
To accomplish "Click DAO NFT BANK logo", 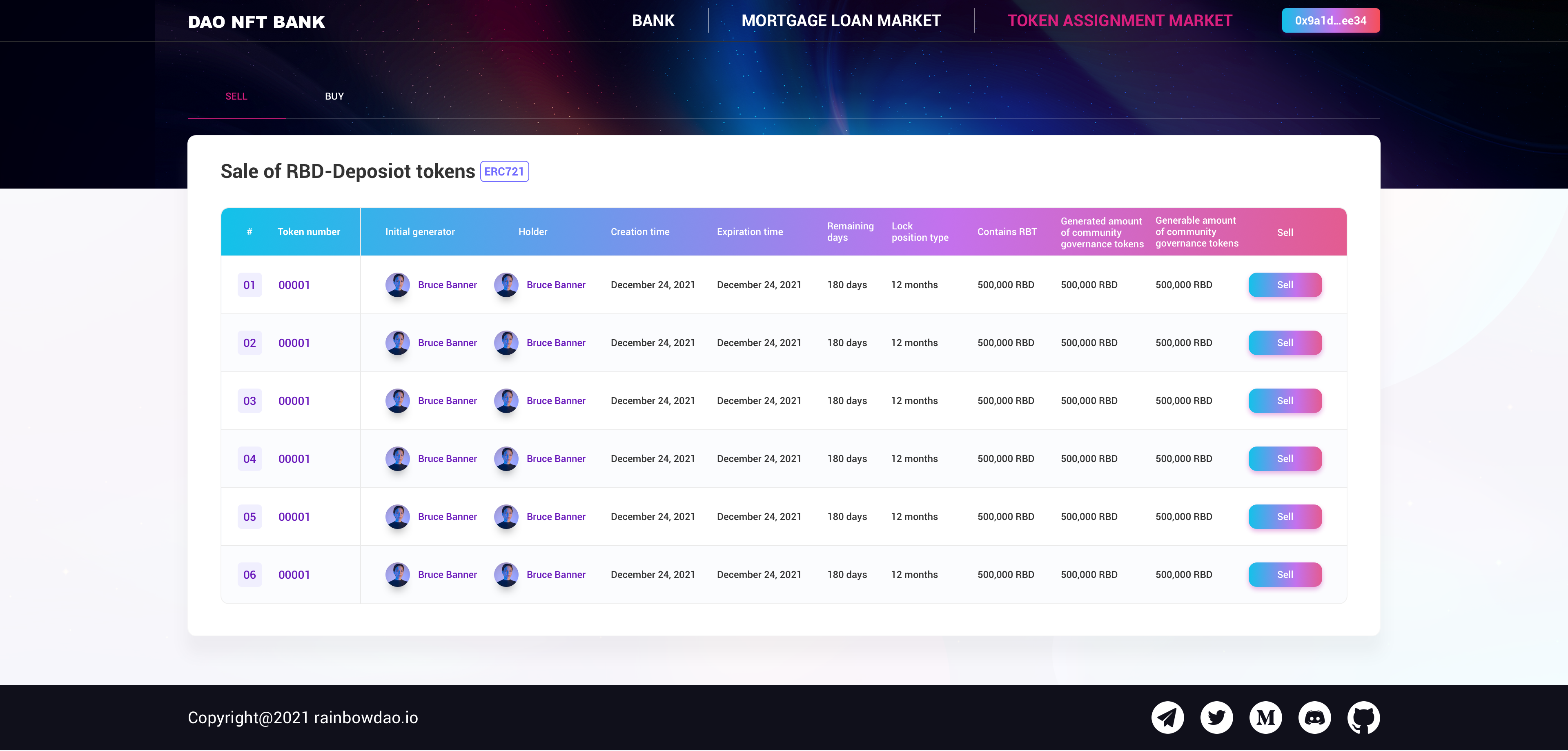I will (256, 22).
